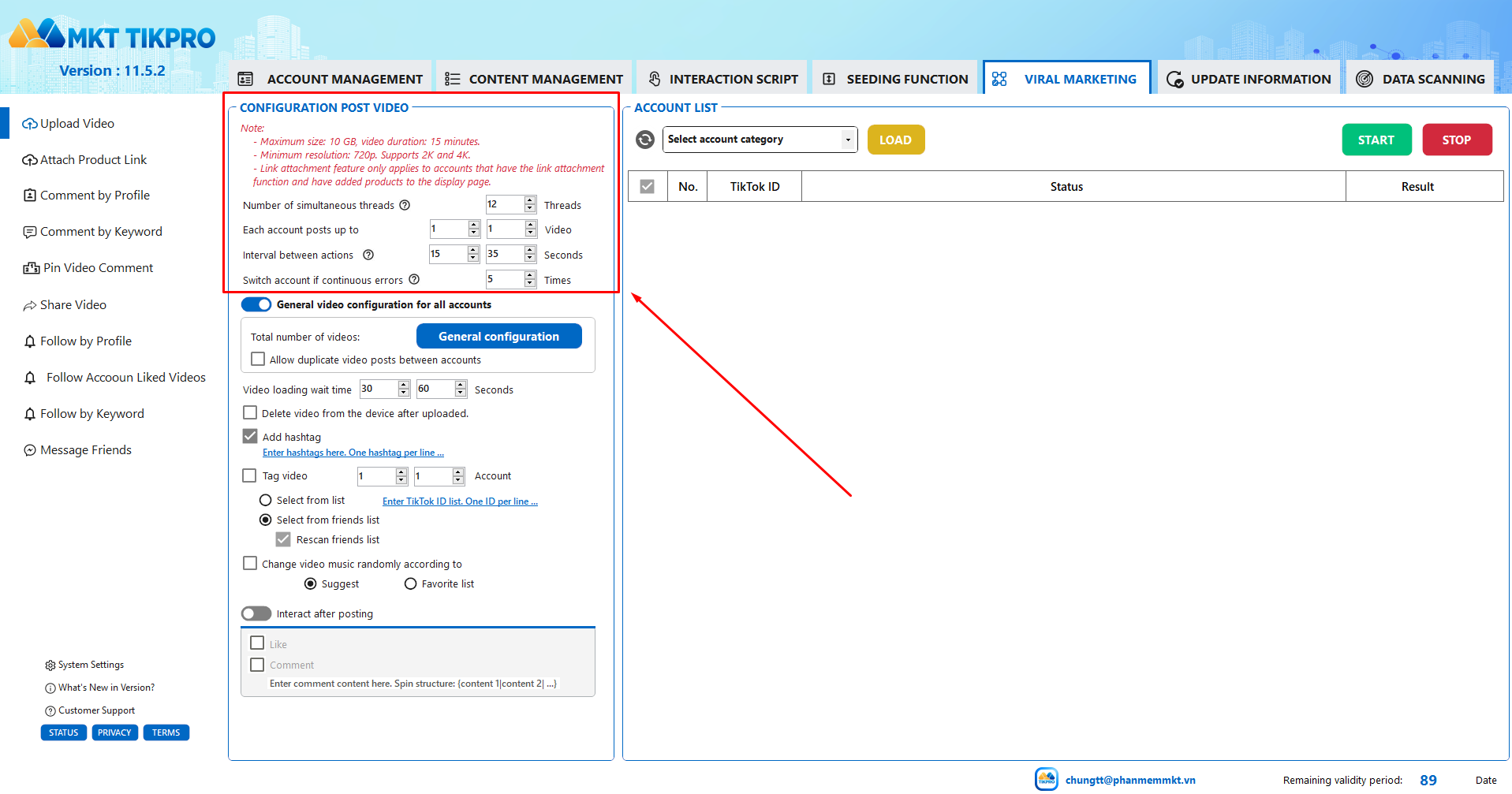The height and width of the screenshot is (794, 1512).
Task: Click help icon for interval between actions
Action: pyautogui.click(x=368, y=255)
